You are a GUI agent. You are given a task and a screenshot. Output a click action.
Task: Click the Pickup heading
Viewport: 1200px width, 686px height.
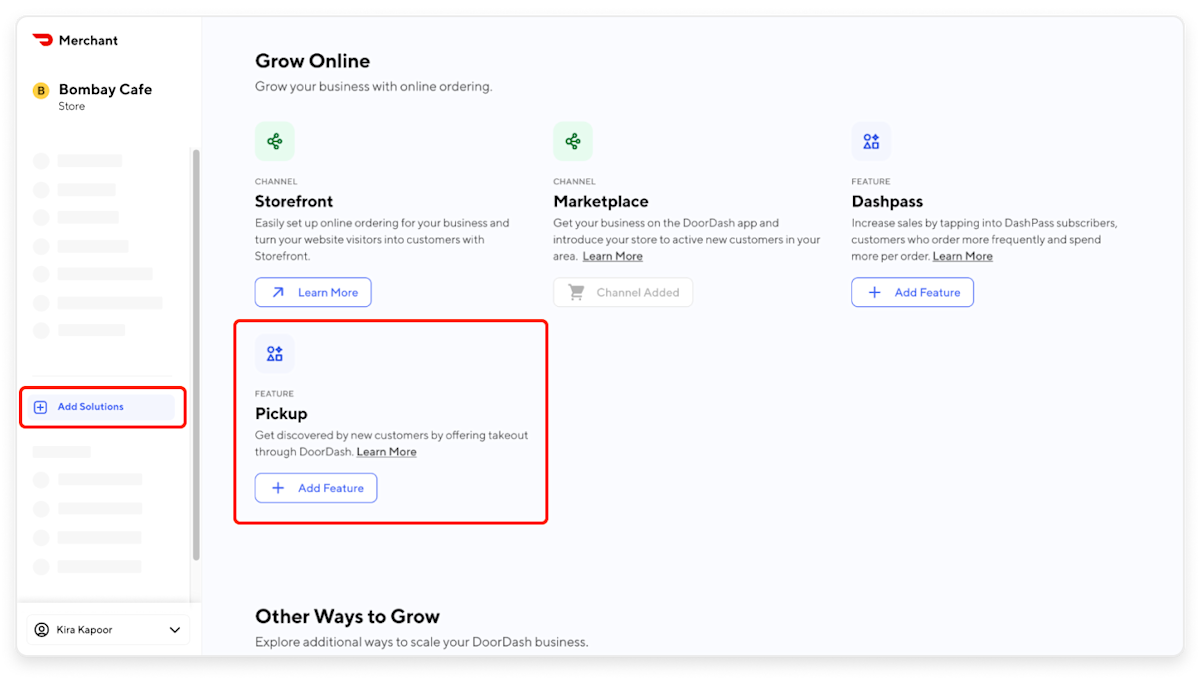(281, 413)
